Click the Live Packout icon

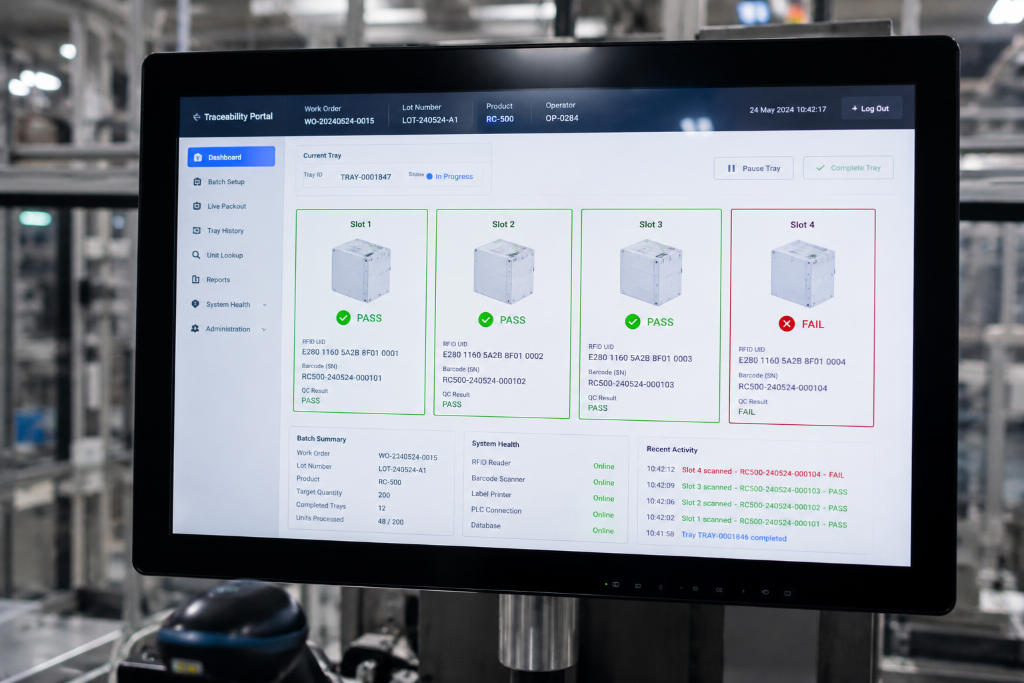tap(197, 206)
